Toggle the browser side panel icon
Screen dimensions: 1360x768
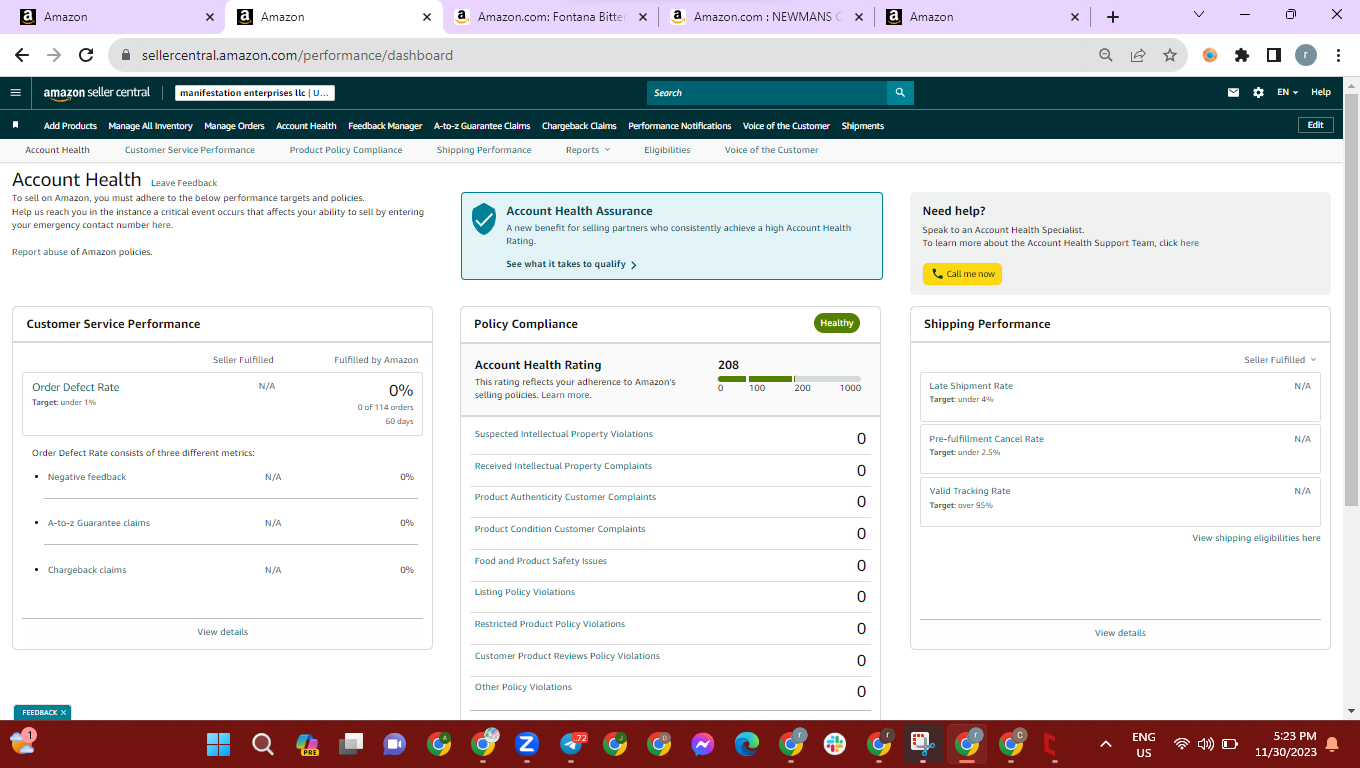coord(1274,56)
